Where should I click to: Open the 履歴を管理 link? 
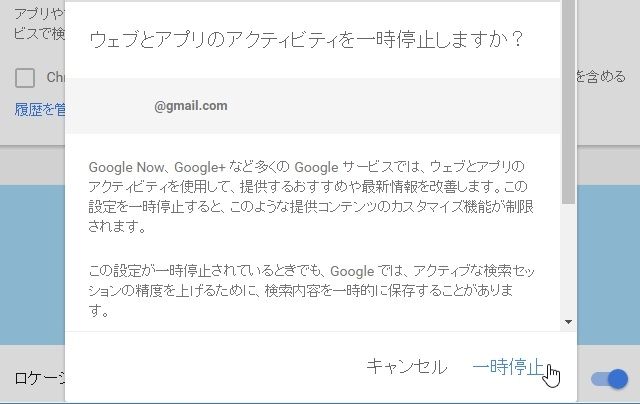pyautogui.click(x=40, y=109)
